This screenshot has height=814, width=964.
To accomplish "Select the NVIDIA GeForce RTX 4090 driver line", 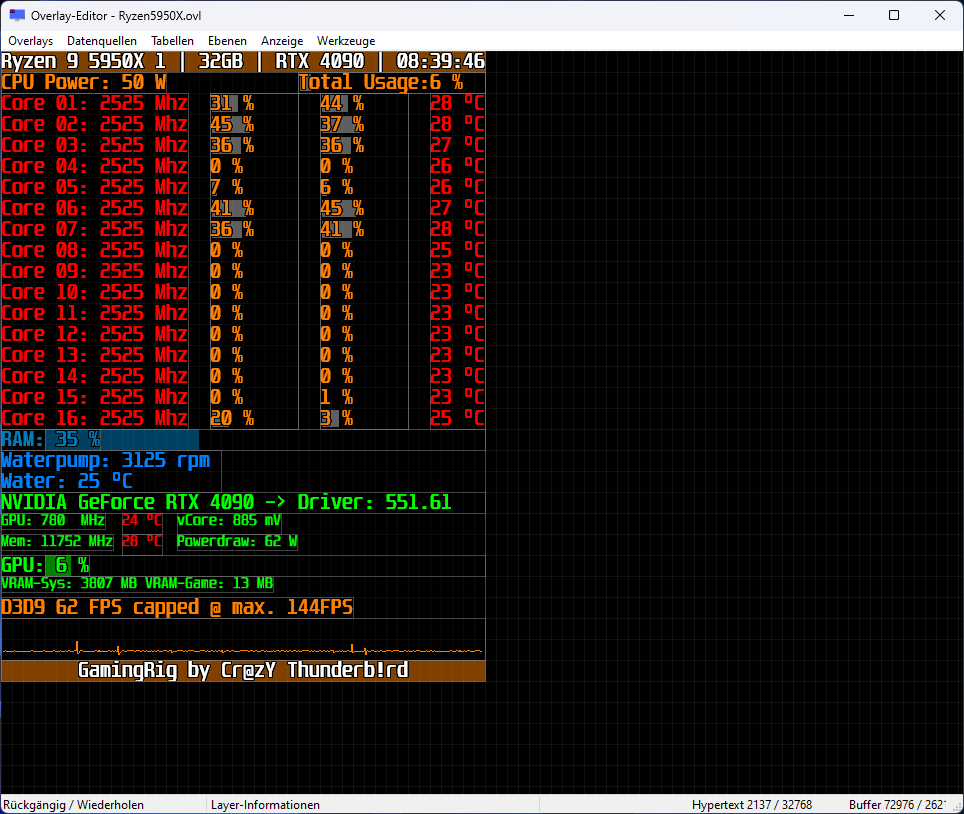I will coord(226,502).
